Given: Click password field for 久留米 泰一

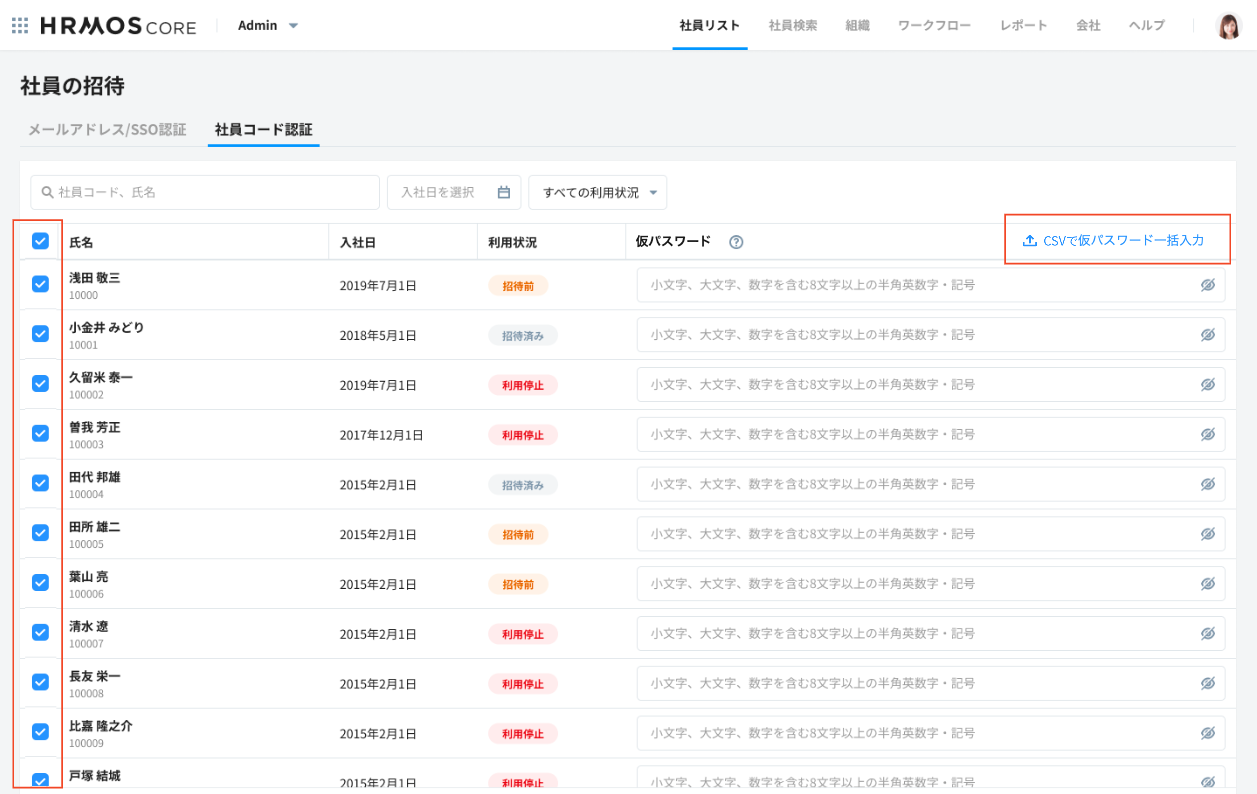Looking at the screenshot, I should (915, 384).
